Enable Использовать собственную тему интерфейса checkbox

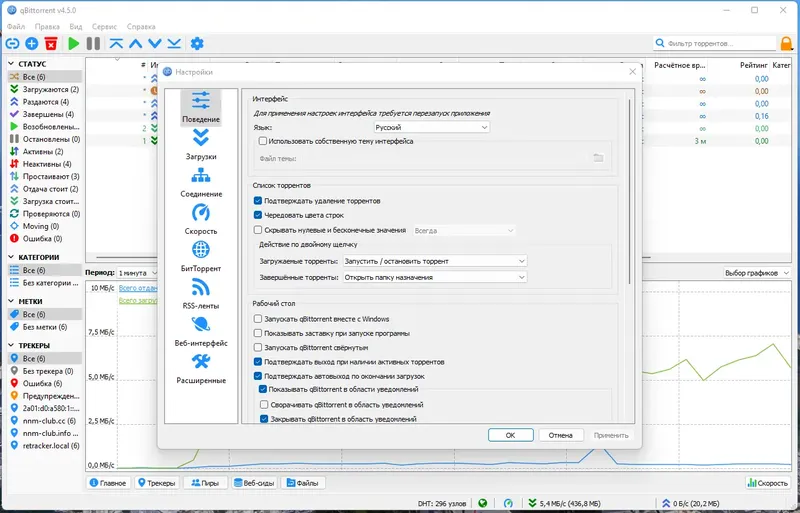click(x=263, y=141)
